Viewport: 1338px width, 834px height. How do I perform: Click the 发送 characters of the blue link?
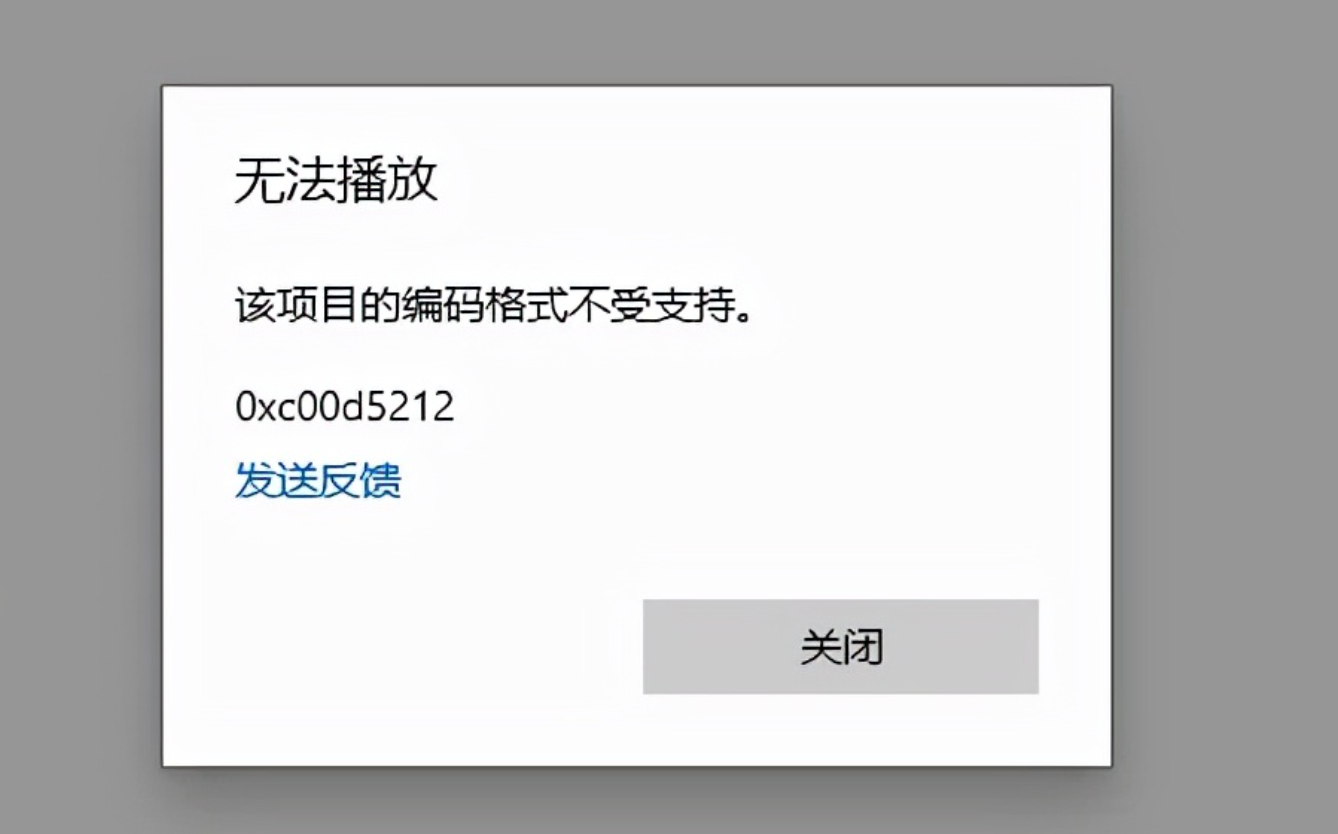[276, 480]
